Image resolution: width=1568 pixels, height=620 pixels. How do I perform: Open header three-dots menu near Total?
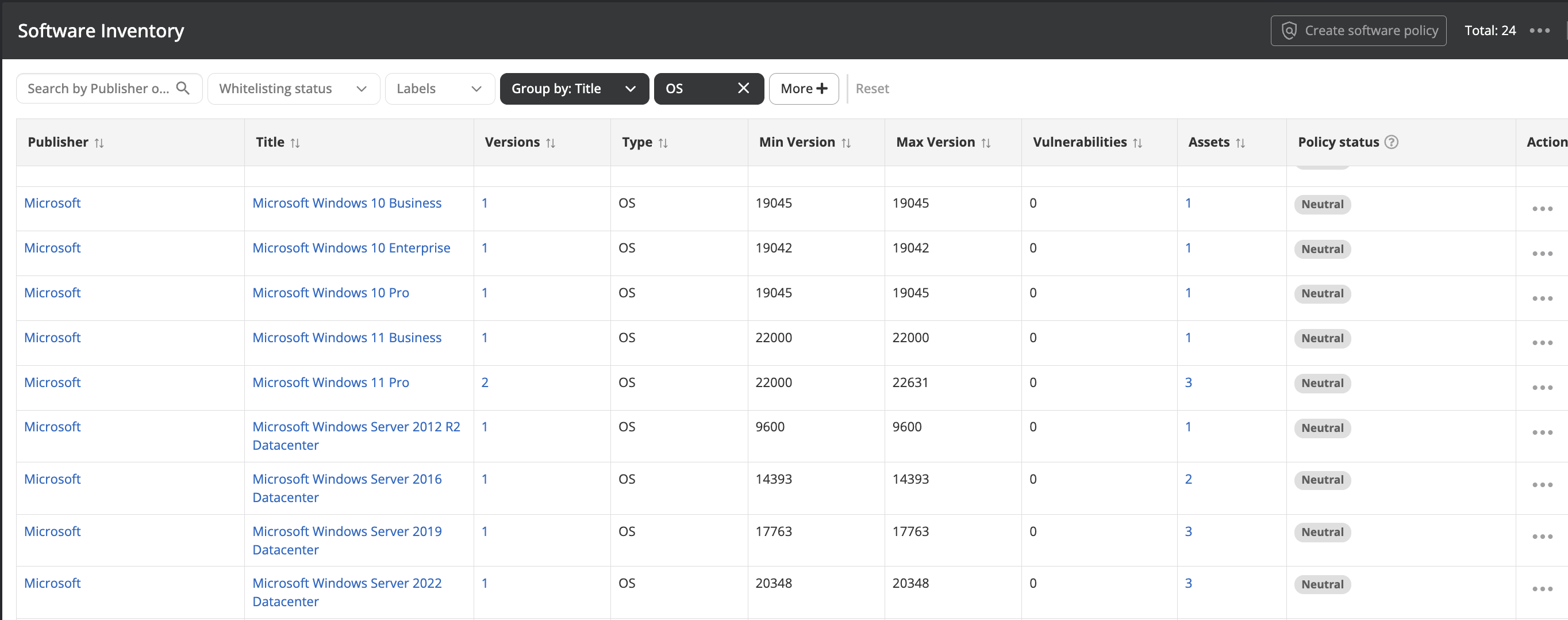coord(1539,30)
